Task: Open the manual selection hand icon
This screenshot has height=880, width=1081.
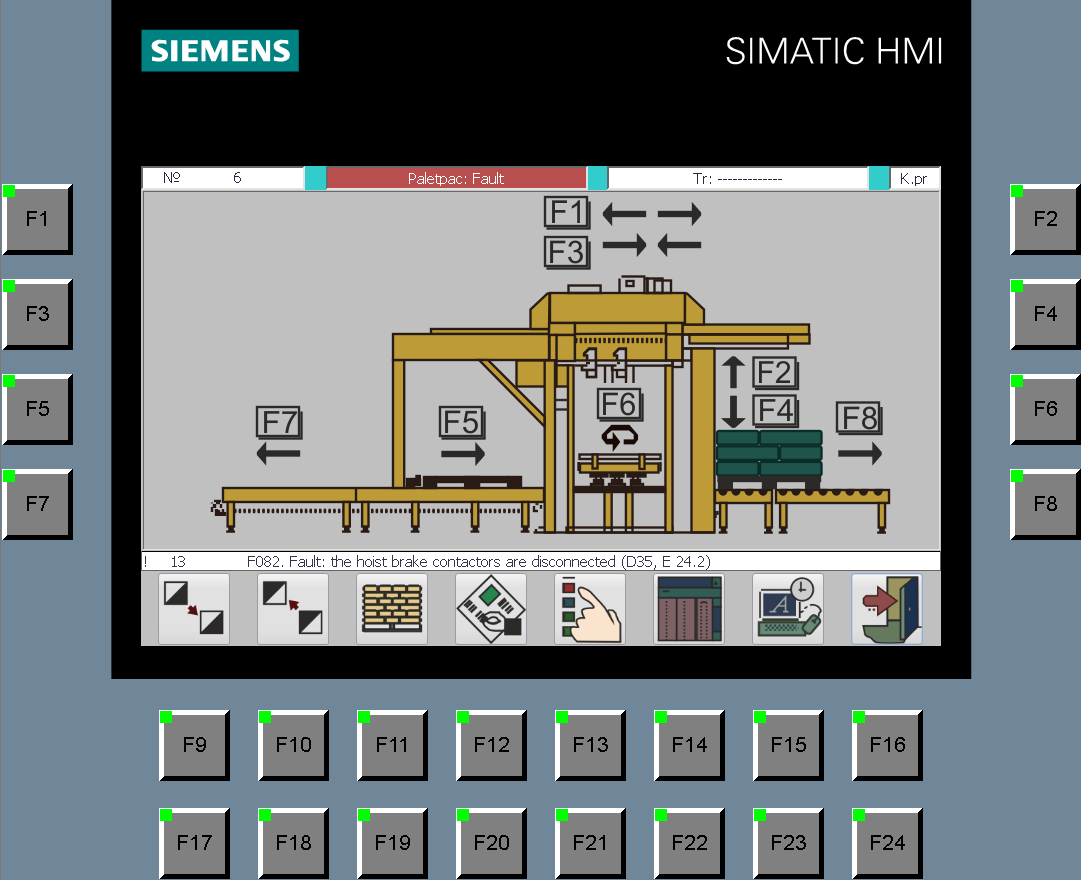Action: [590, 609]
